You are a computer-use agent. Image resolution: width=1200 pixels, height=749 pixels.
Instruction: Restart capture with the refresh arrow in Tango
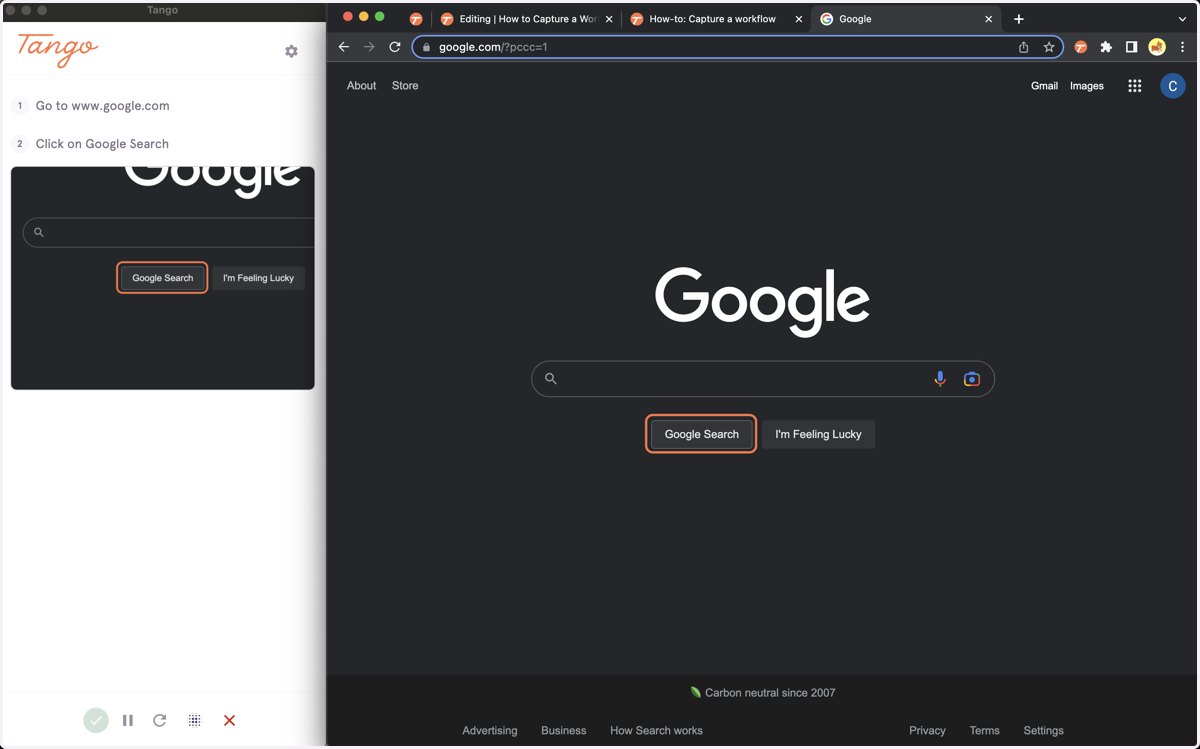[160, 720]
